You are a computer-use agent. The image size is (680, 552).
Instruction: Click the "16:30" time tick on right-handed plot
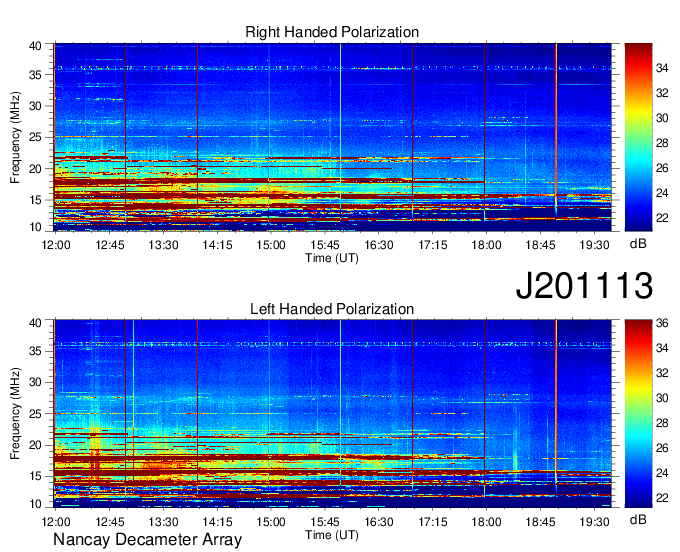point(379,245)
